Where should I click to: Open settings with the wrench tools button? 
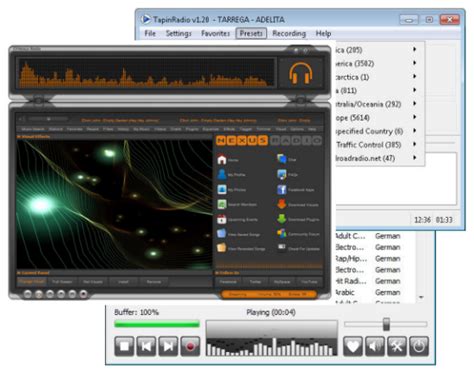pos(397,346)
